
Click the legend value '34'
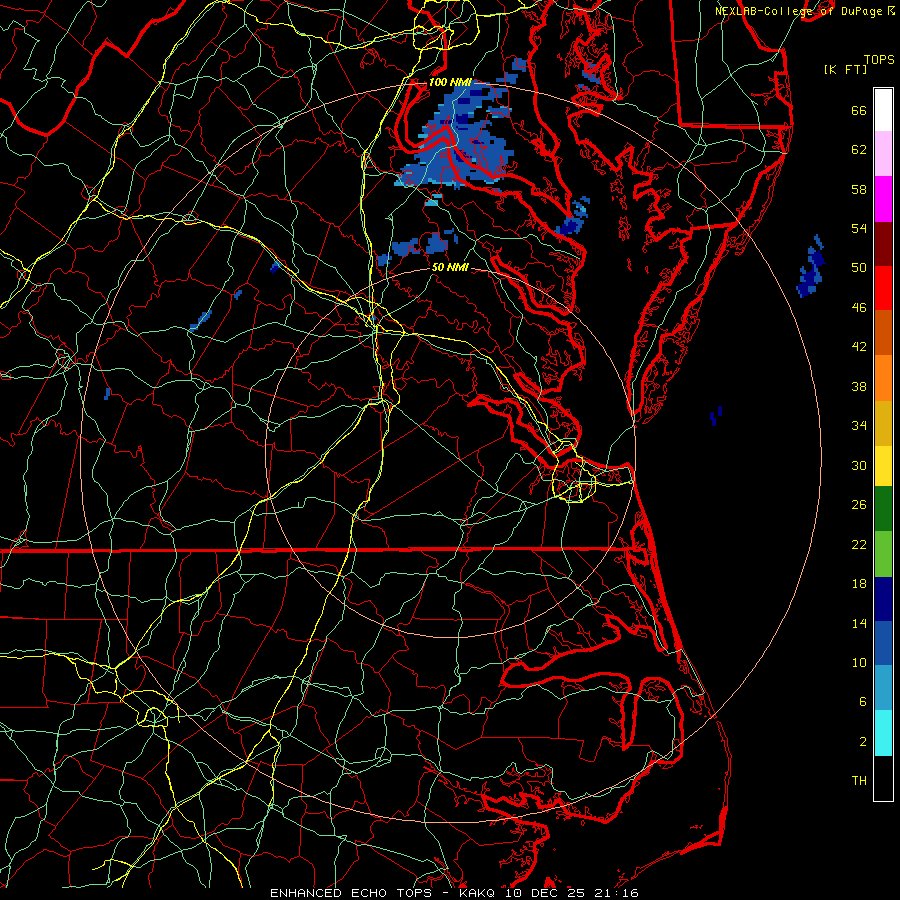859,426
